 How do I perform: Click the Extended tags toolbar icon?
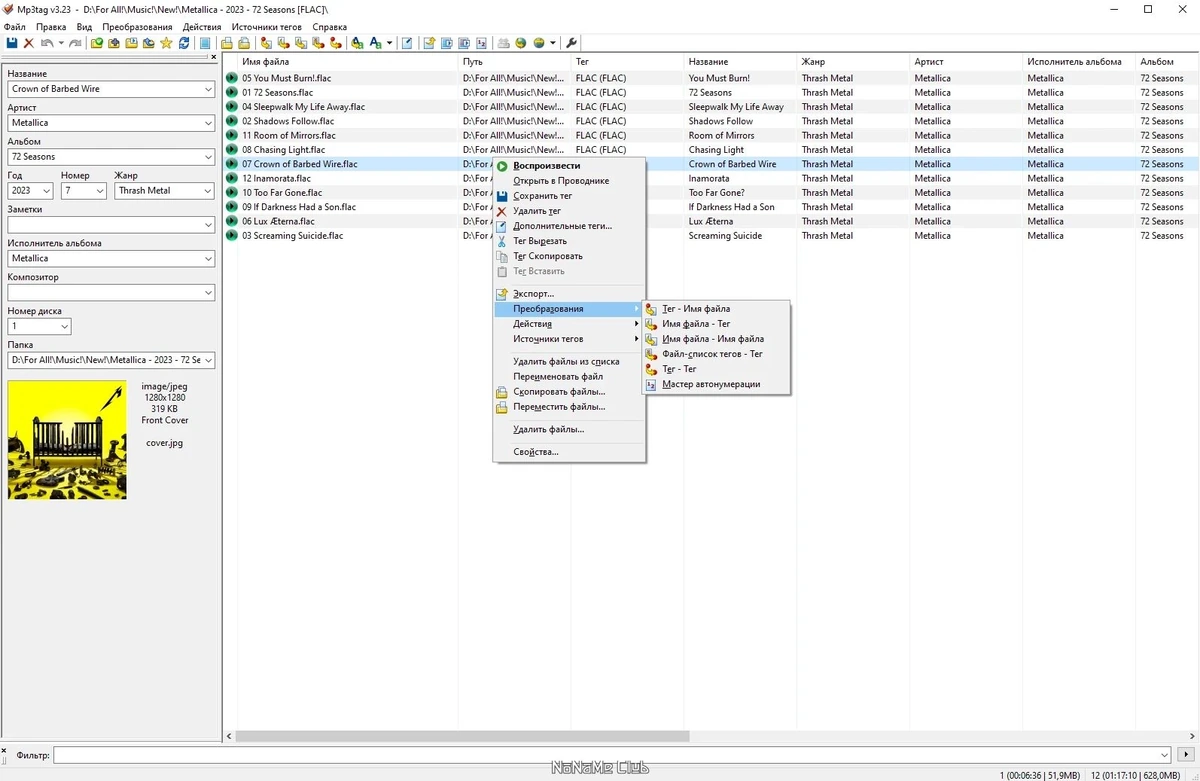tap(407, 43)
